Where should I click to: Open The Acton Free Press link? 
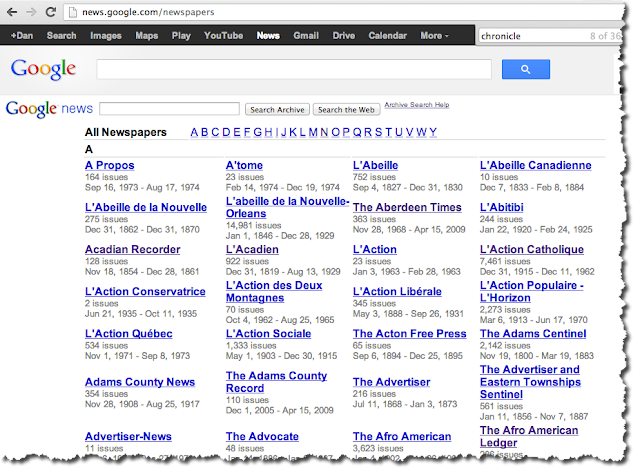pyautogui.click(x=409, y=333)
